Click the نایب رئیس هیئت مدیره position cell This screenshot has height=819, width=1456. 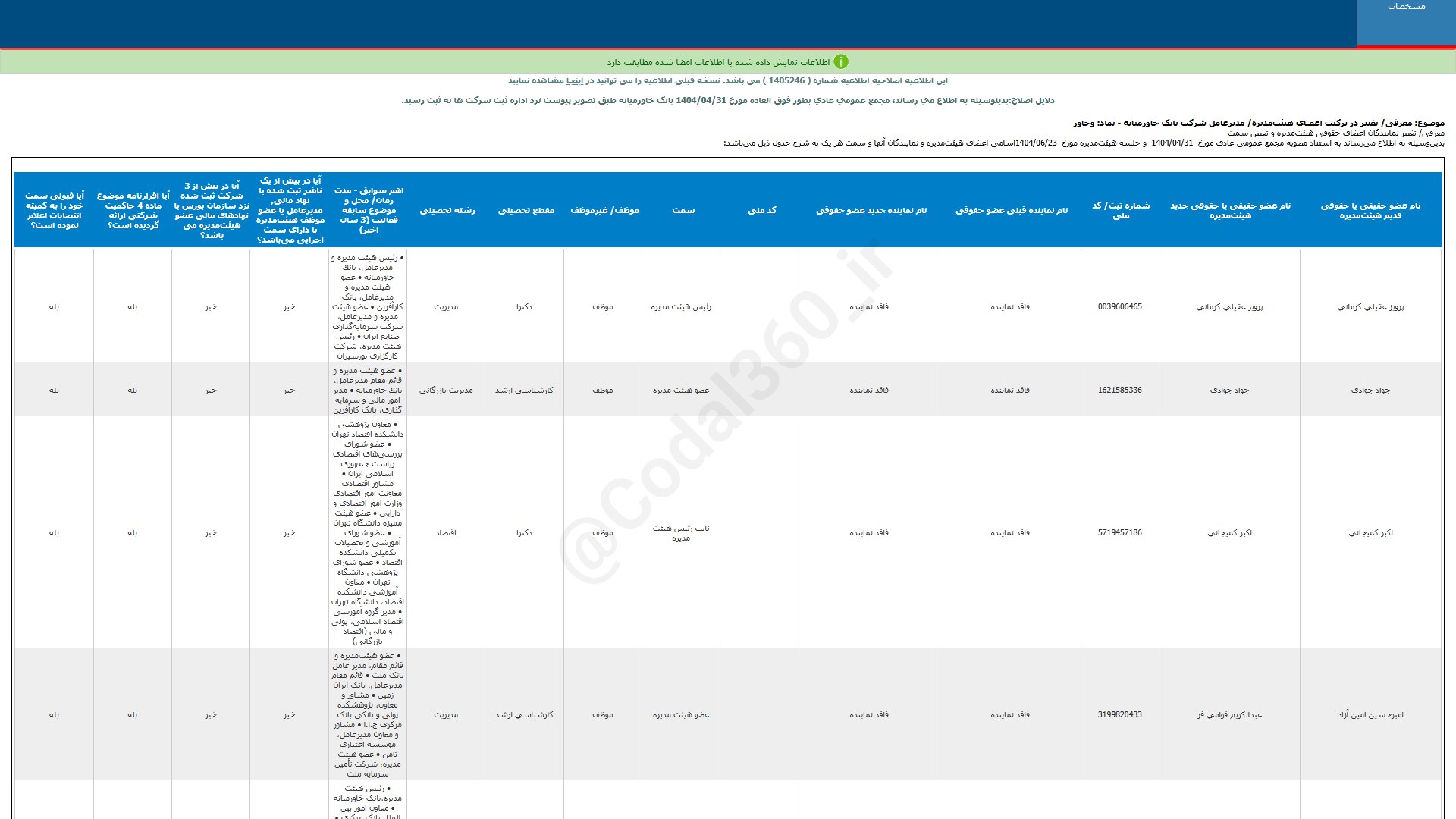[681, 533]
